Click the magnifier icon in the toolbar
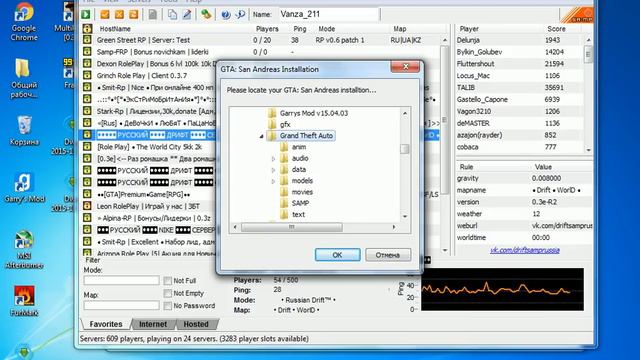This screenshot has height=360, width=640. pyautogui.click(x=240, y=14)
